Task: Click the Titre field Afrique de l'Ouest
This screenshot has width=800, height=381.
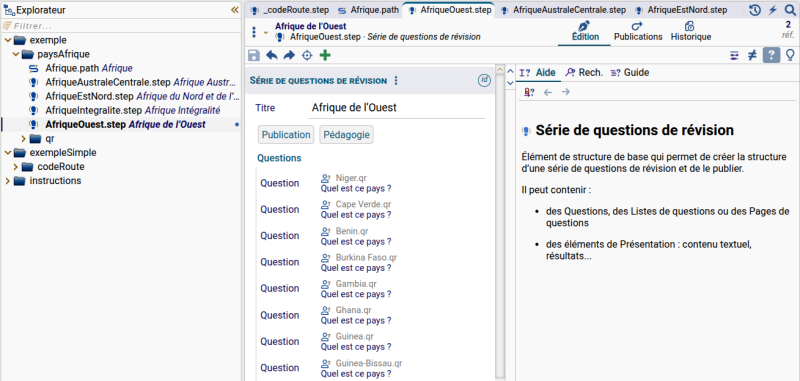Action: pos(397,108)
